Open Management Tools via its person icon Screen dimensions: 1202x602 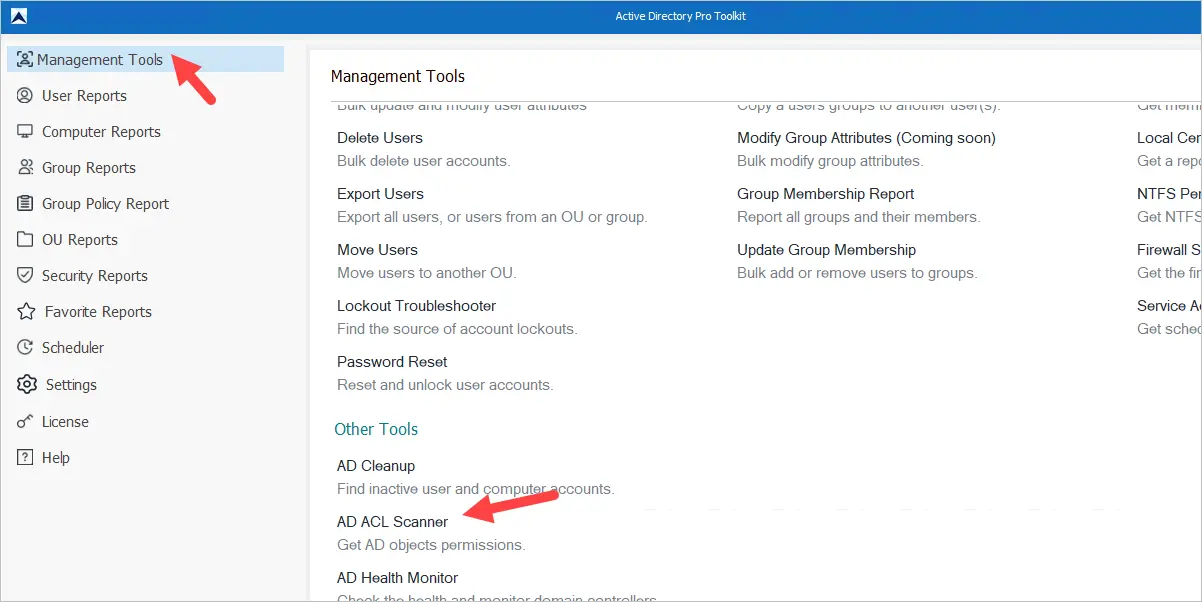tap(25, 60)
